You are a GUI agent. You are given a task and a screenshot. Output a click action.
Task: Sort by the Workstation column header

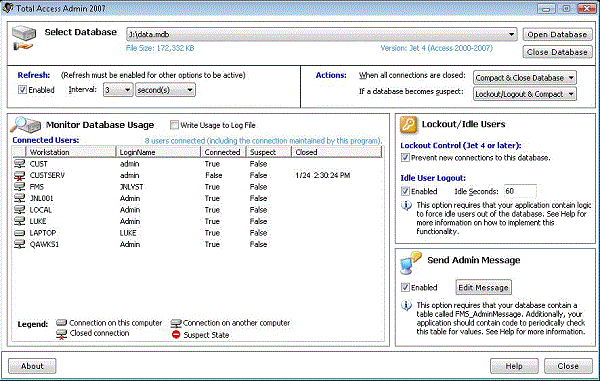tap(71, 152)
